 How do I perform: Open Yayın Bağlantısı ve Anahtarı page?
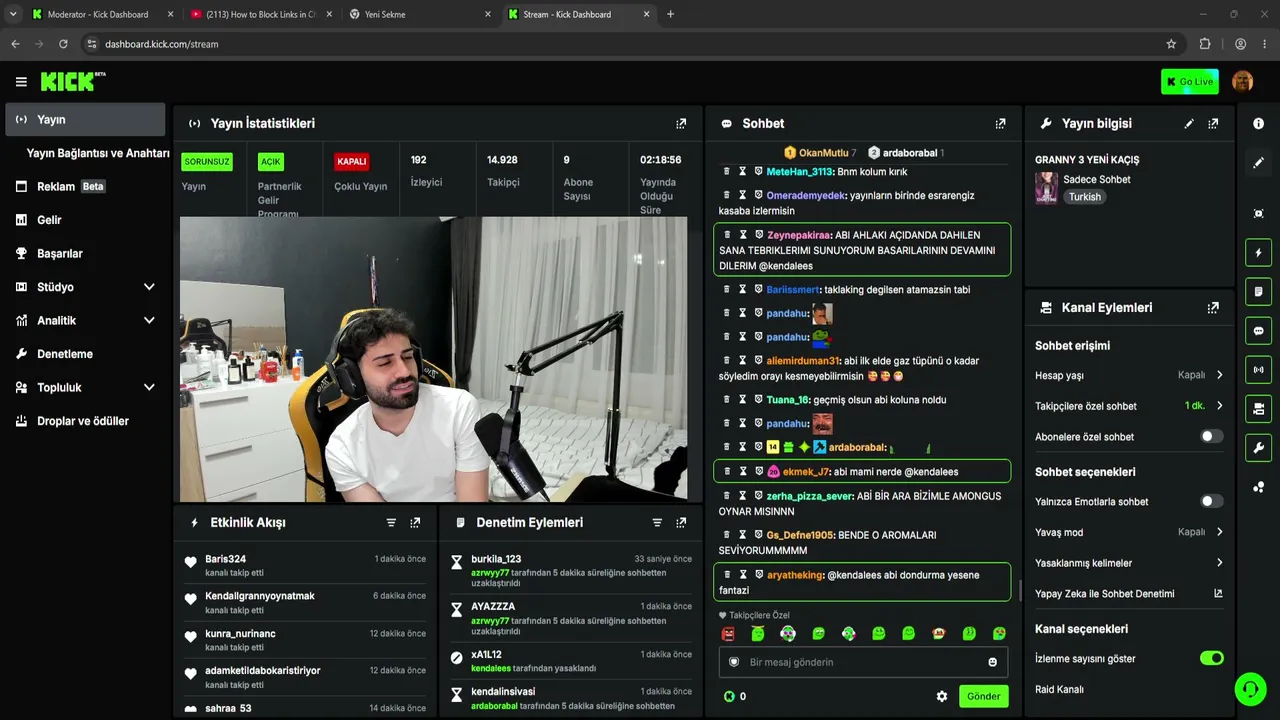tap(98, 153)
